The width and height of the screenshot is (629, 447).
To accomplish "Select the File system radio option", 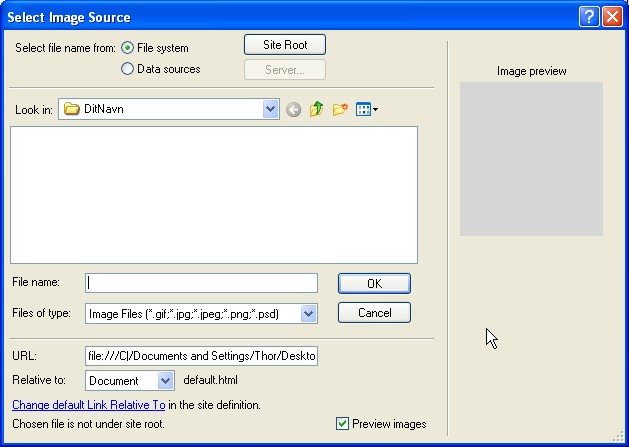I will point(127,48).
